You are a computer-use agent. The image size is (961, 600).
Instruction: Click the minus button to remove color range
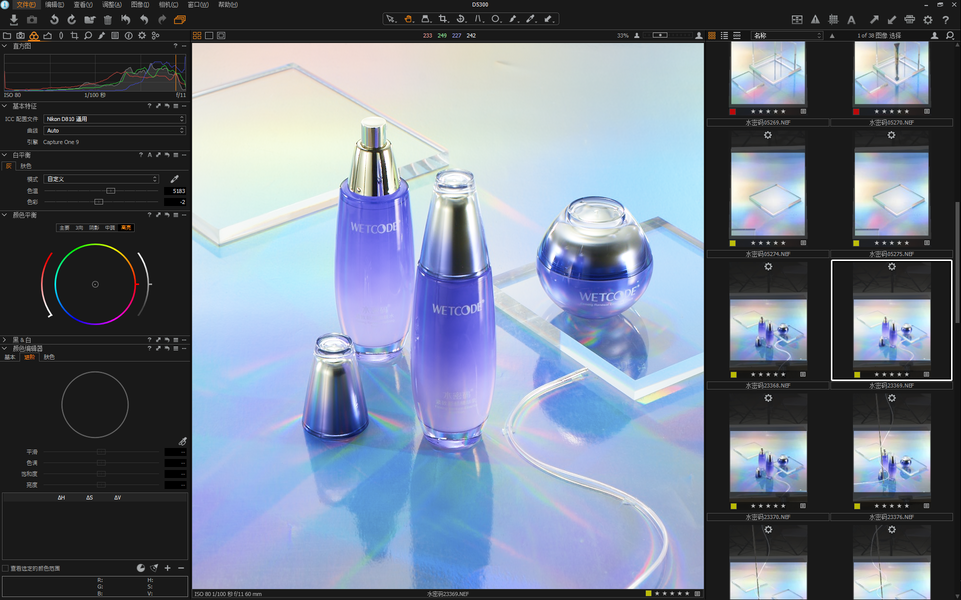[181, 568]
